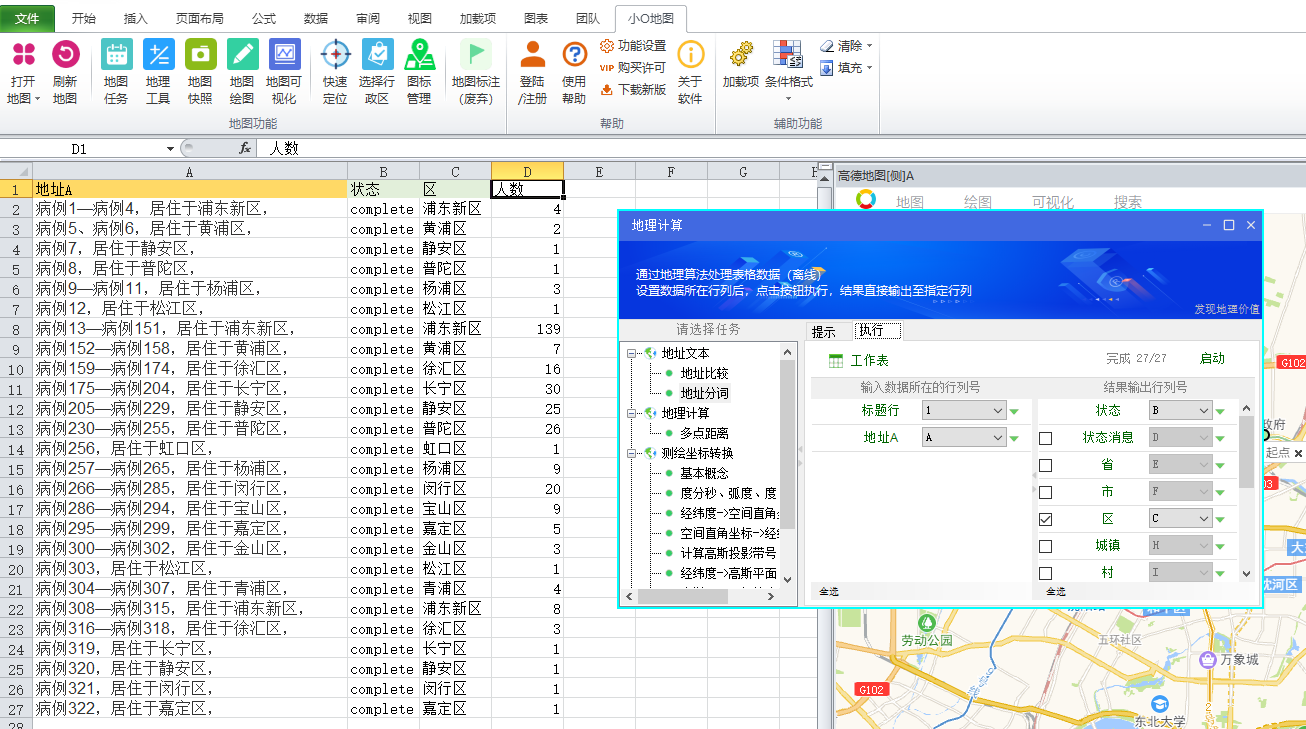Click the 填充 fill option
The height and width of the screenshot is (729, 1306).
(x=846, y=68)
